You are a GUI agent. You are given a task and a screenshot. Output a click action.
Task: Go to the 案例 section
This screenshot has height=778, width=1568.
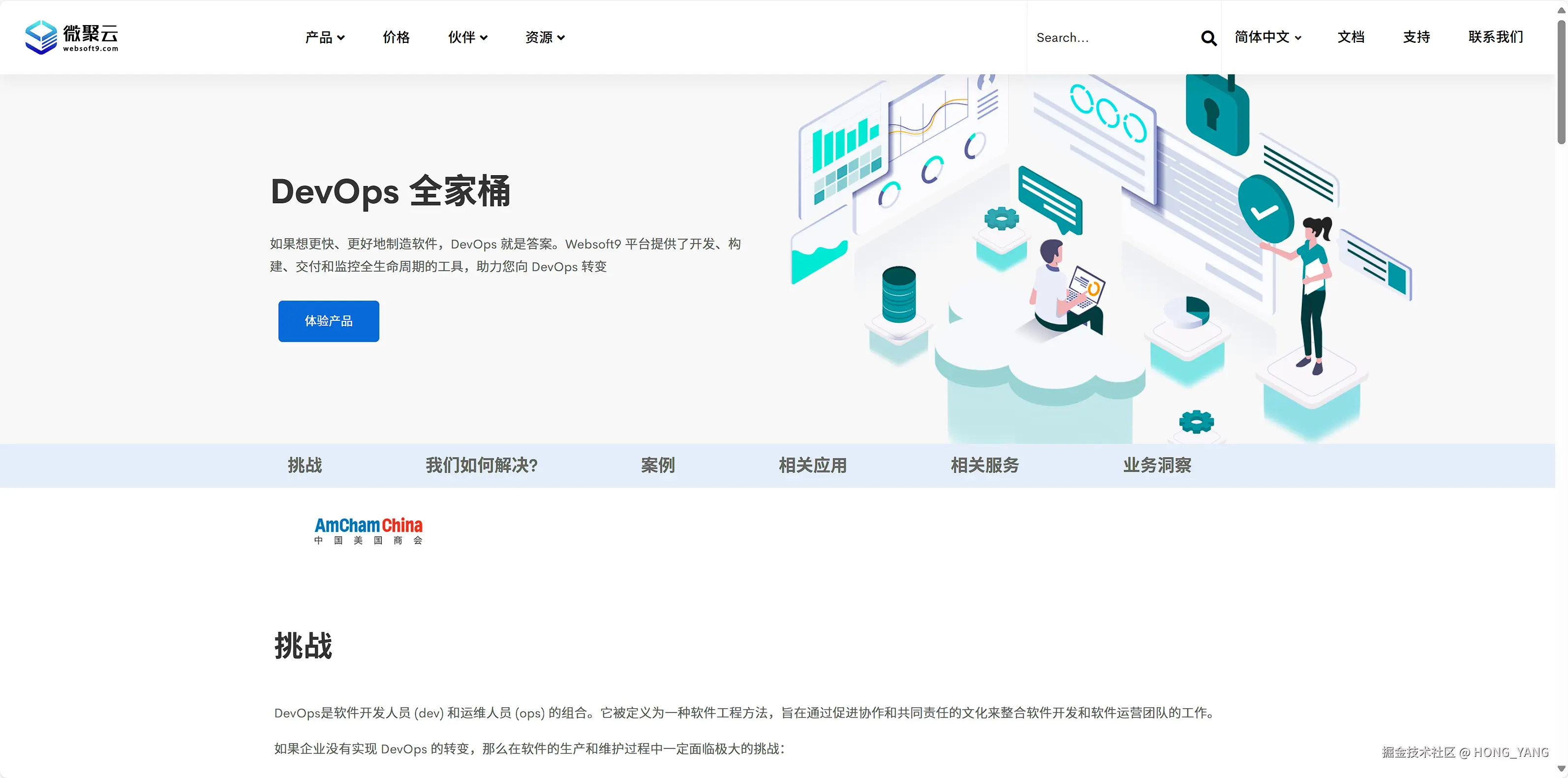pyautogui.click(x=658, y=465)
